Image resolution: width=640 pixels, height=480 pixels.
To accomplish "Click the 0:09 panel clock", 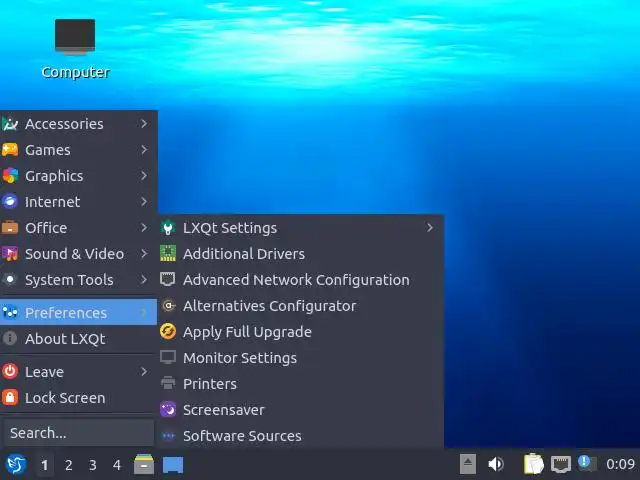I will tap(620, 464).
